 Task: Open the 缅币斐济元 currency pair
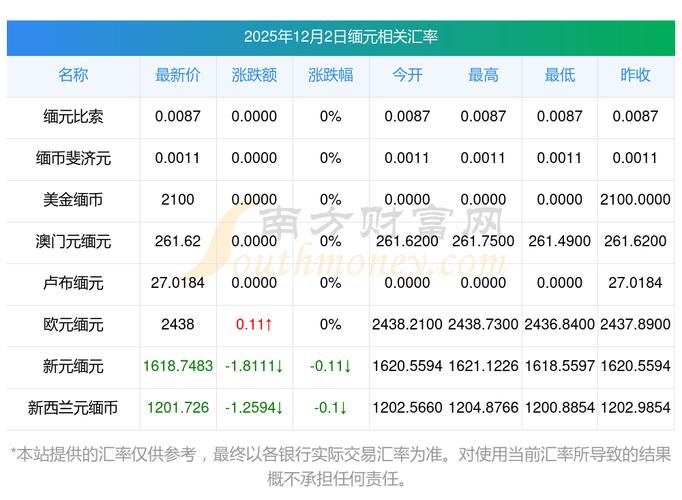[73, 158]
